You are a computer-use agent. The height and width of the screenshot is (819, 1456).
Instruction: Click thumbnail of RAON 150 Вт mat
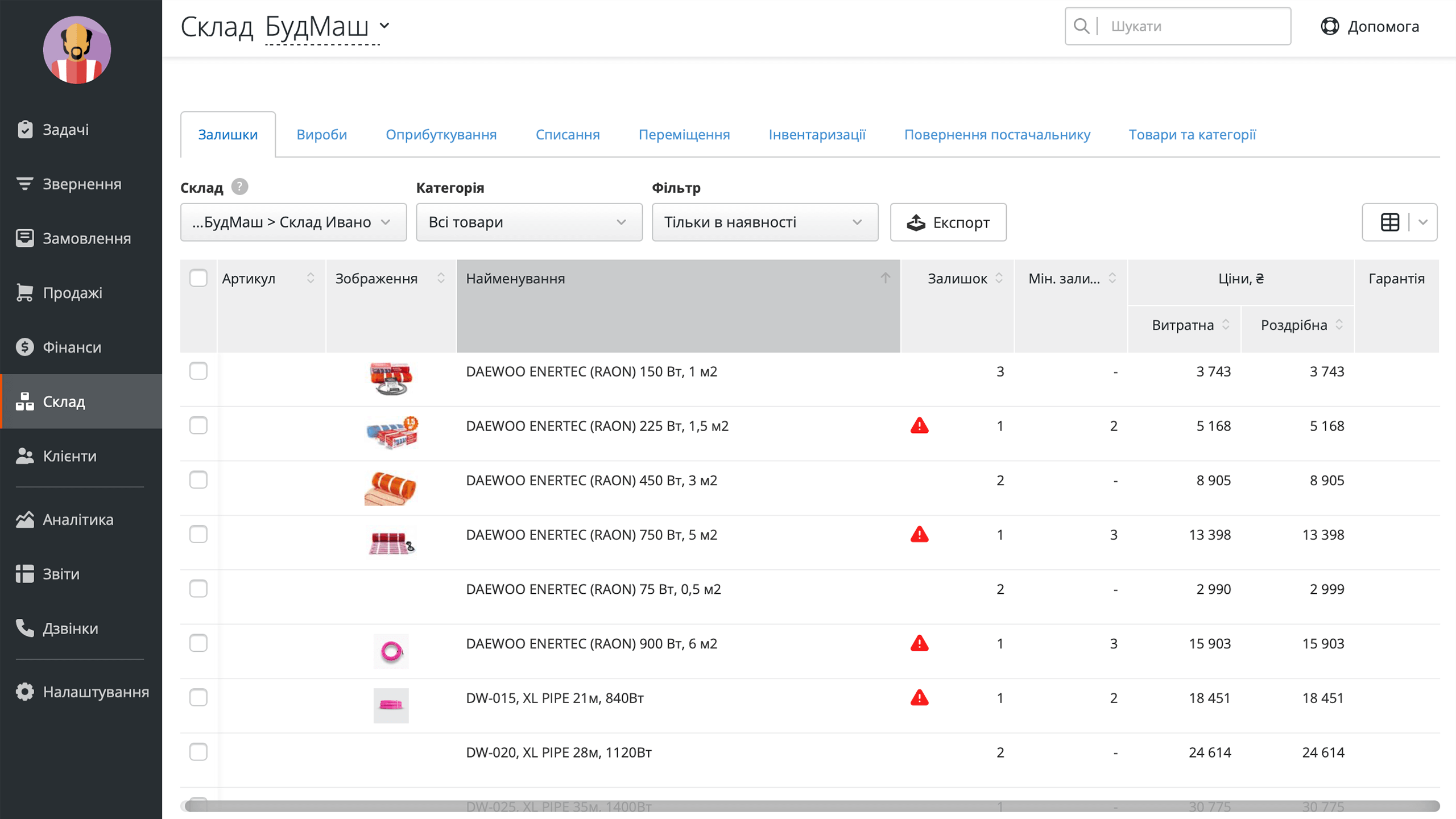(391, 379)
